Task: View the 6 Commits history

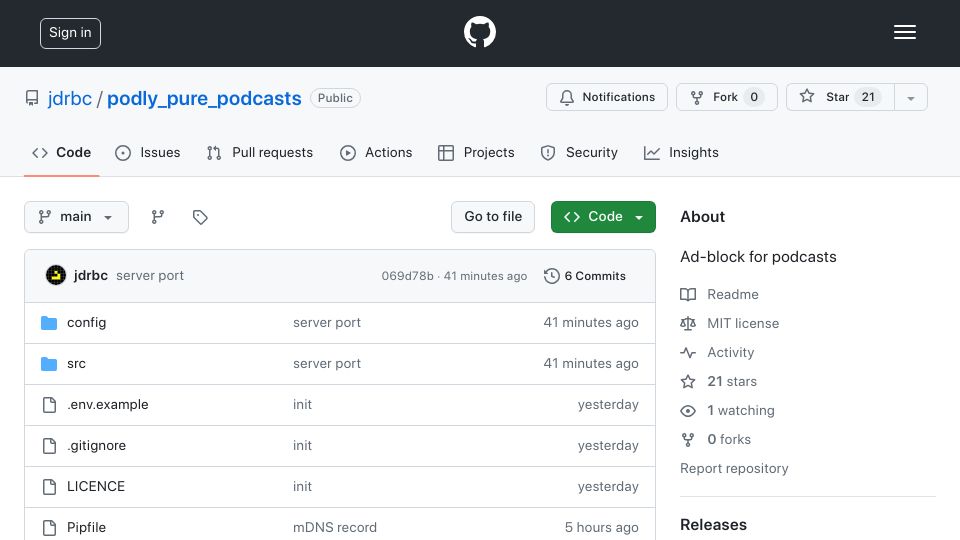Action: pyautogui.click(x=585, y=276)
